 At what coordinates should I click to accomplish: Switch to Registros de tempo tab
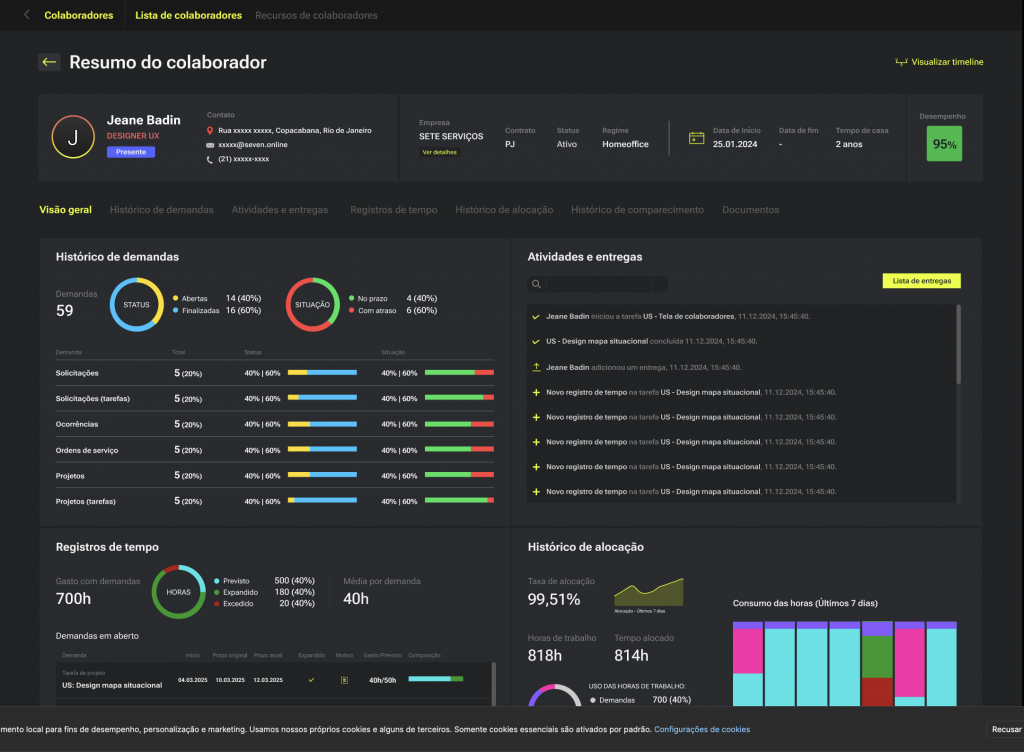(x=394, y=210)
